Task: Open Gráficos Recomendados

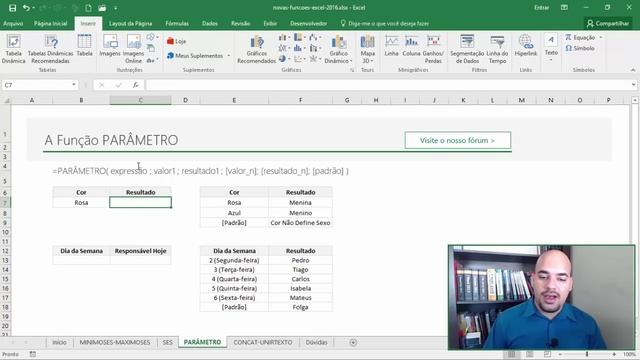Action: point(257,49)
